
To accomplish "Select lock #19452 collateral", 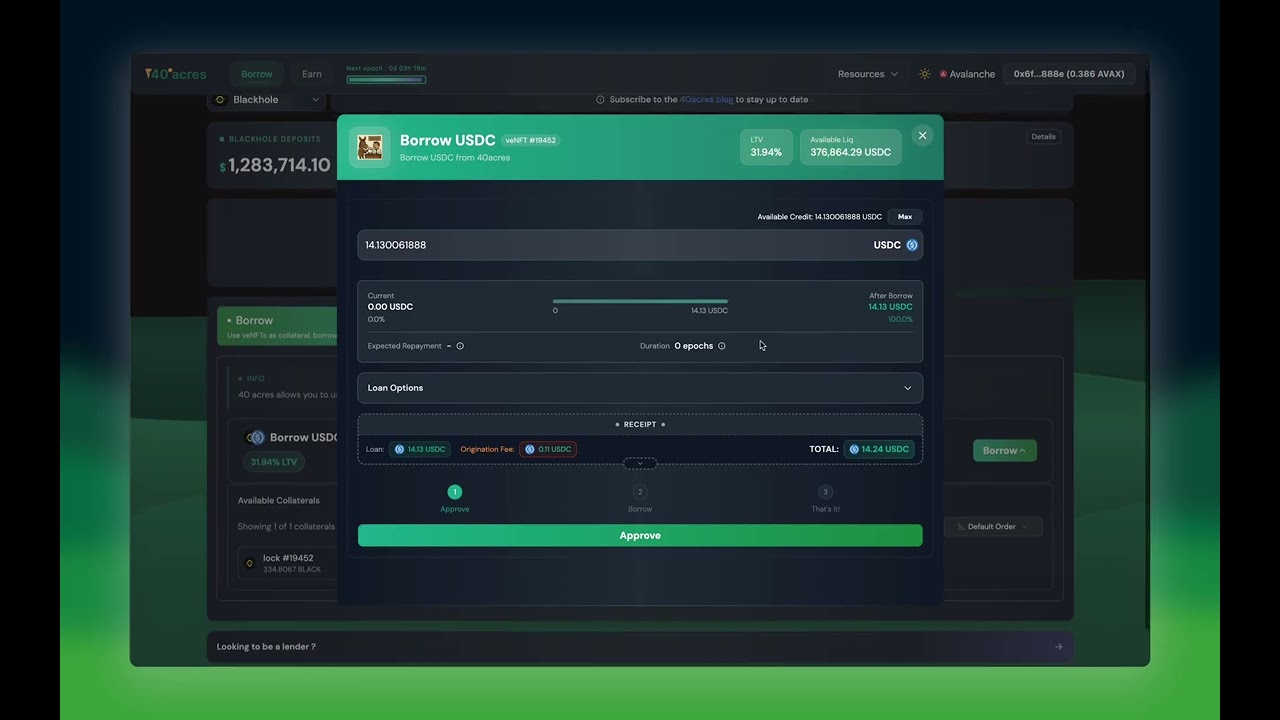I will coord(290,564).
